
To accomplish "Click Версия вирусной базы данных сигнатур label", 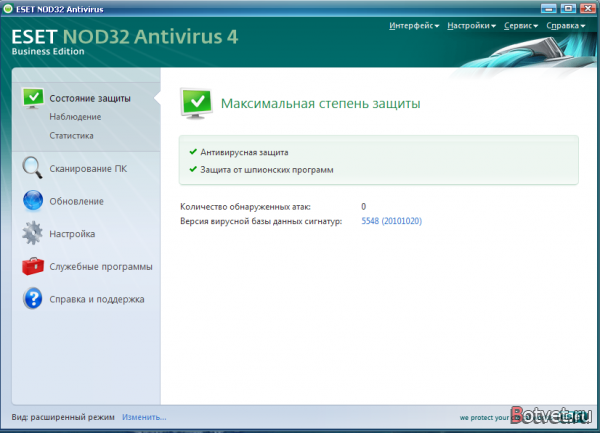I will (x=261, y=221).
